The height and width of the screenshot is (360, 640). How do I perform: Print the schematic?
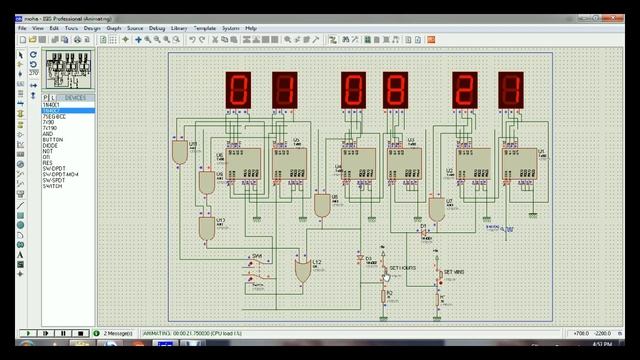(x=77, y=40)
